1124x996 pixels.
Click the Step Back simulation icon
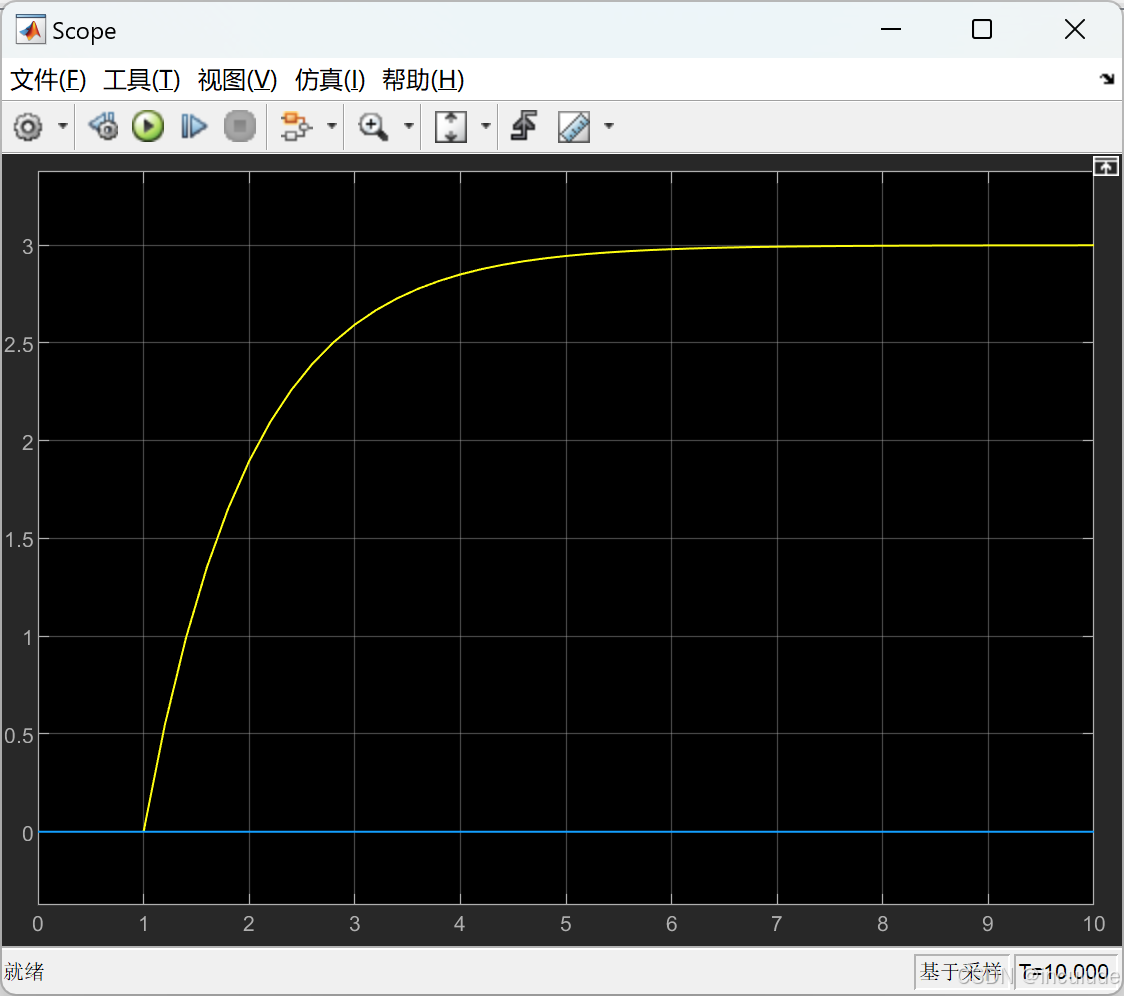[x=104, y=127]
